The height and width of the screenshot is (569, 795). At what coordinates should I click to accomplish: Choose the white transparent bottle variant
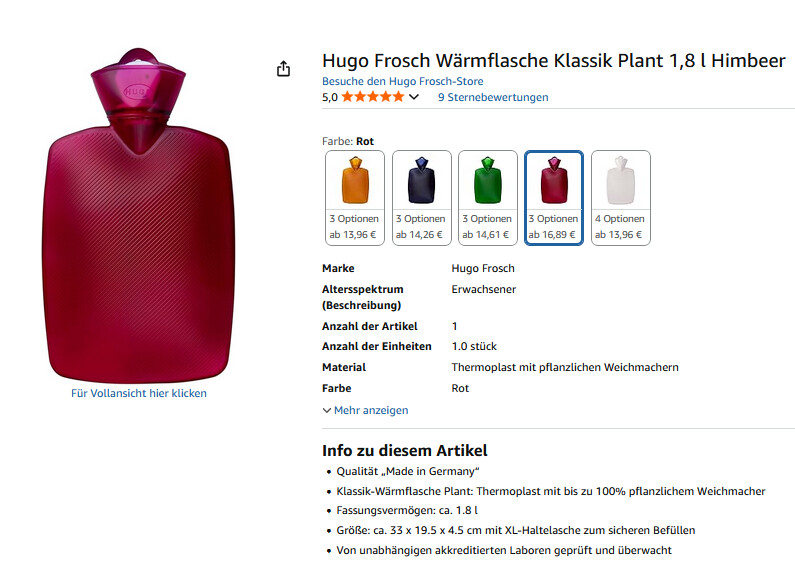(x=621, y=198)
